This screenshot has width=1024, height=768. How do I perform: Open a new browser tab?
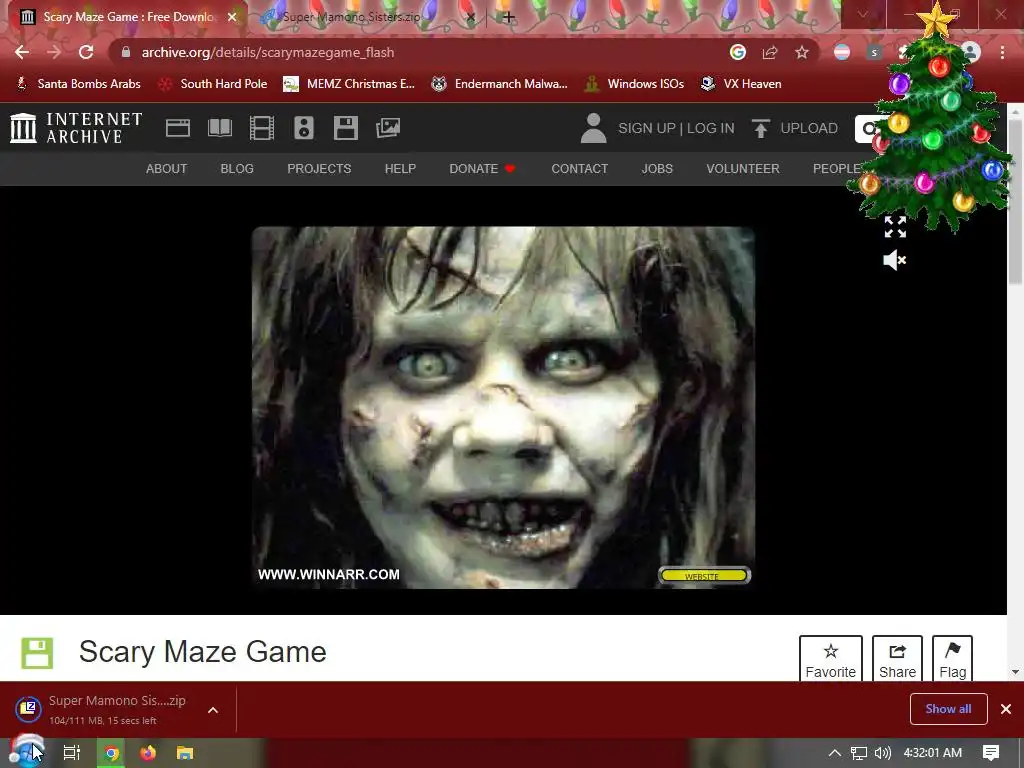click(x=509, y=17)
